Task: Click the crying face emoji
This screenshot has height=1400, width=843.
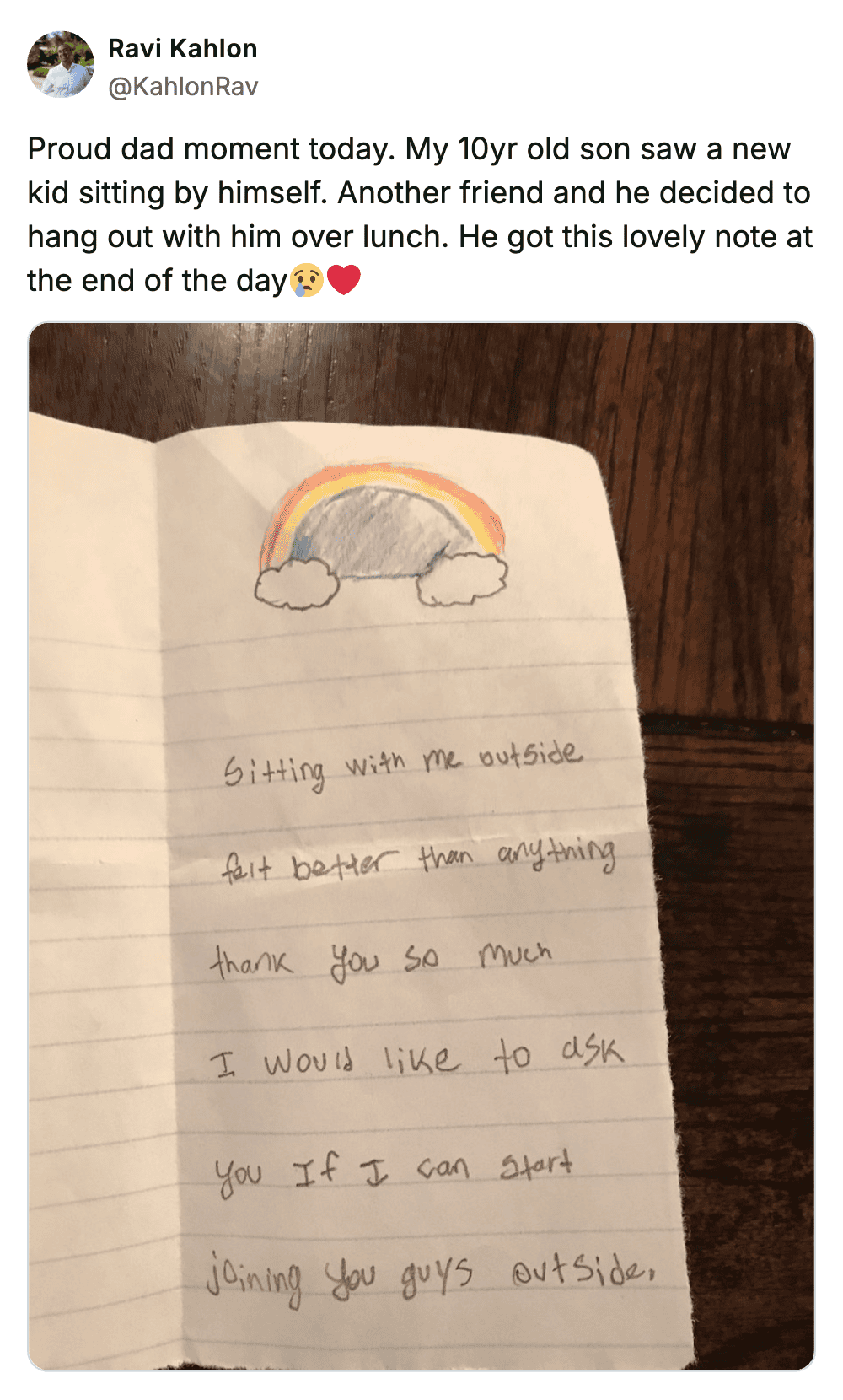Action: (306, 280)
